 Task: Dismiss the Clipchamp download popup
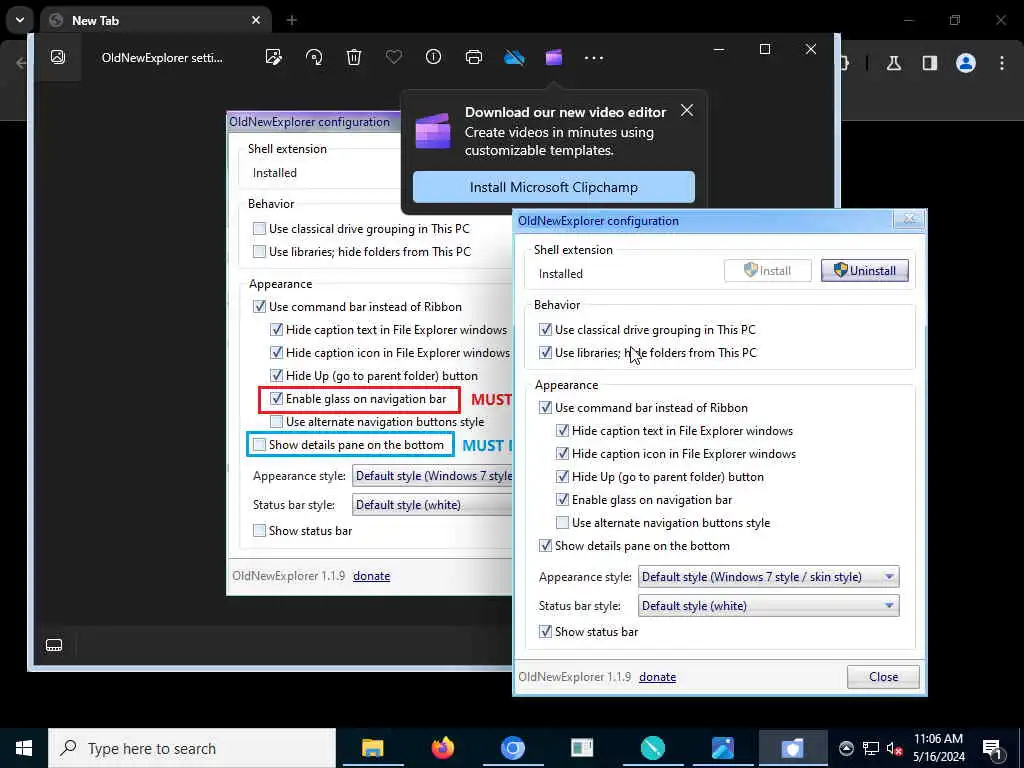coord(687,110)
